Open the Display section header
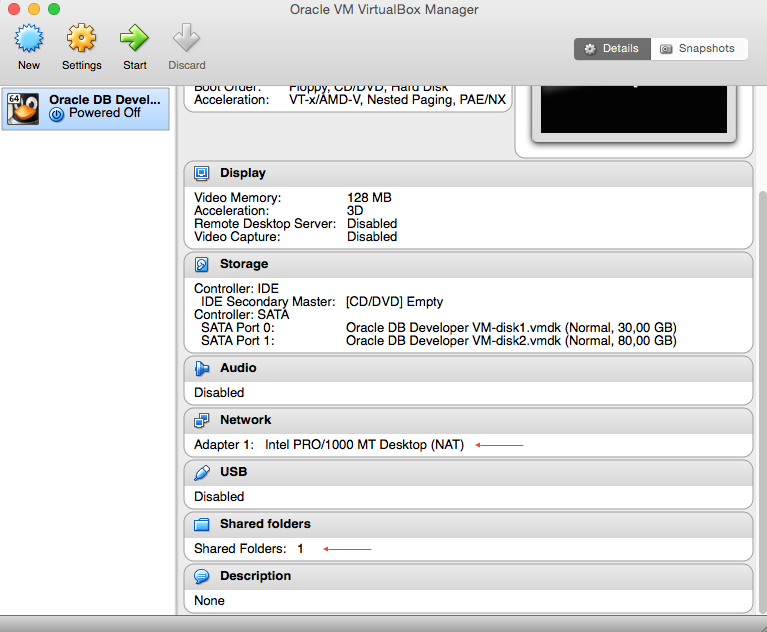767x632 pixels. (x=468, y=174)
